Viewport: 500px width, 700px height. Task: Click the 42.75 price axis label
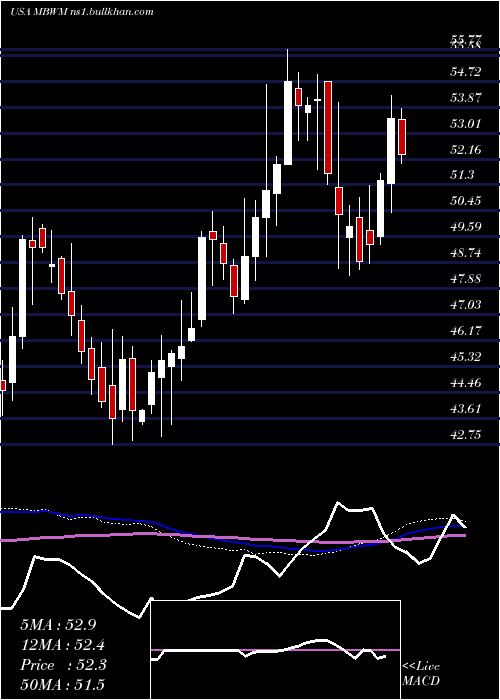pyautogui.click(x=466, y=434)
